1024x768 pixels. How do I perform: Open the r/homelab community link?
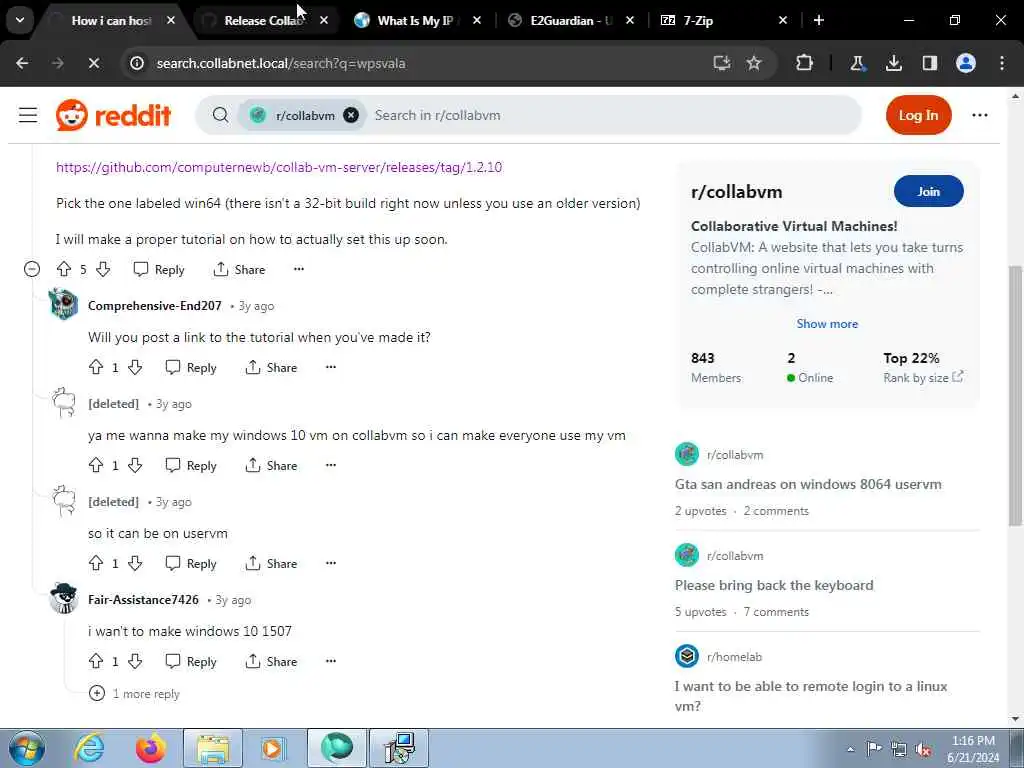(x=734, y=657)
